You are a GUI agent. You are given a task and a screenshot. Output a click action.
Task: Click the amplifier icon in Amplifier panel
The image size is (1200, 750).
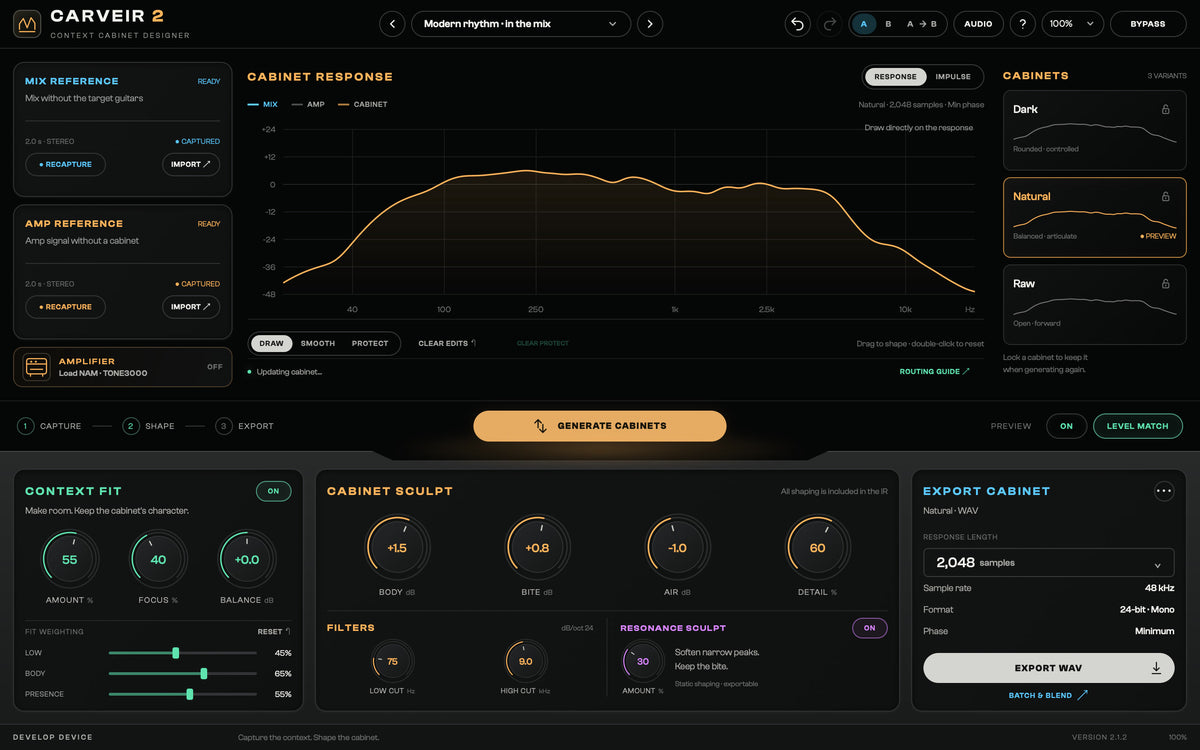click(37, 367)
